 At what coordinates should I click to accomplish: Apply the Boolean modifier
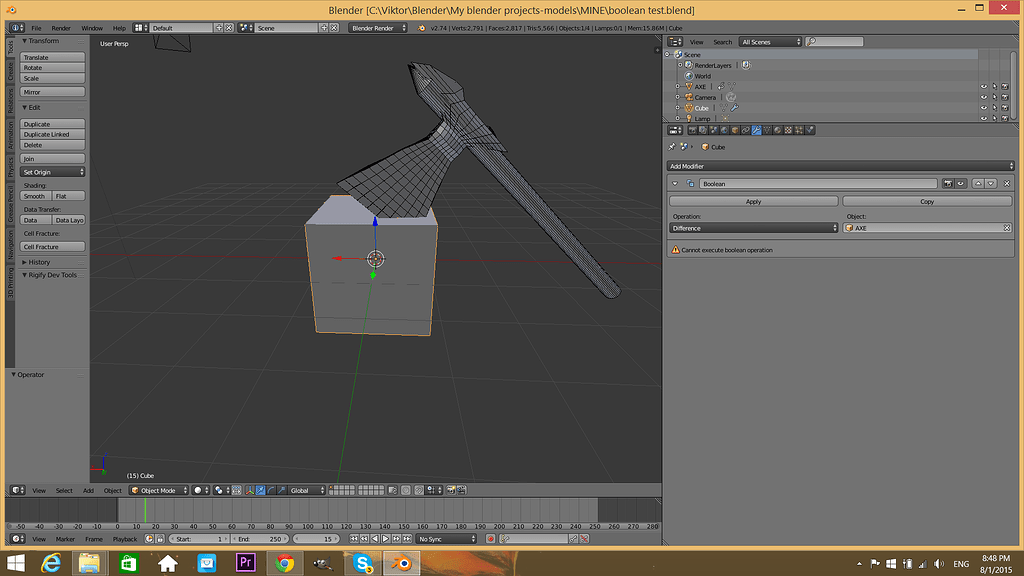click(x=754, y=201)
